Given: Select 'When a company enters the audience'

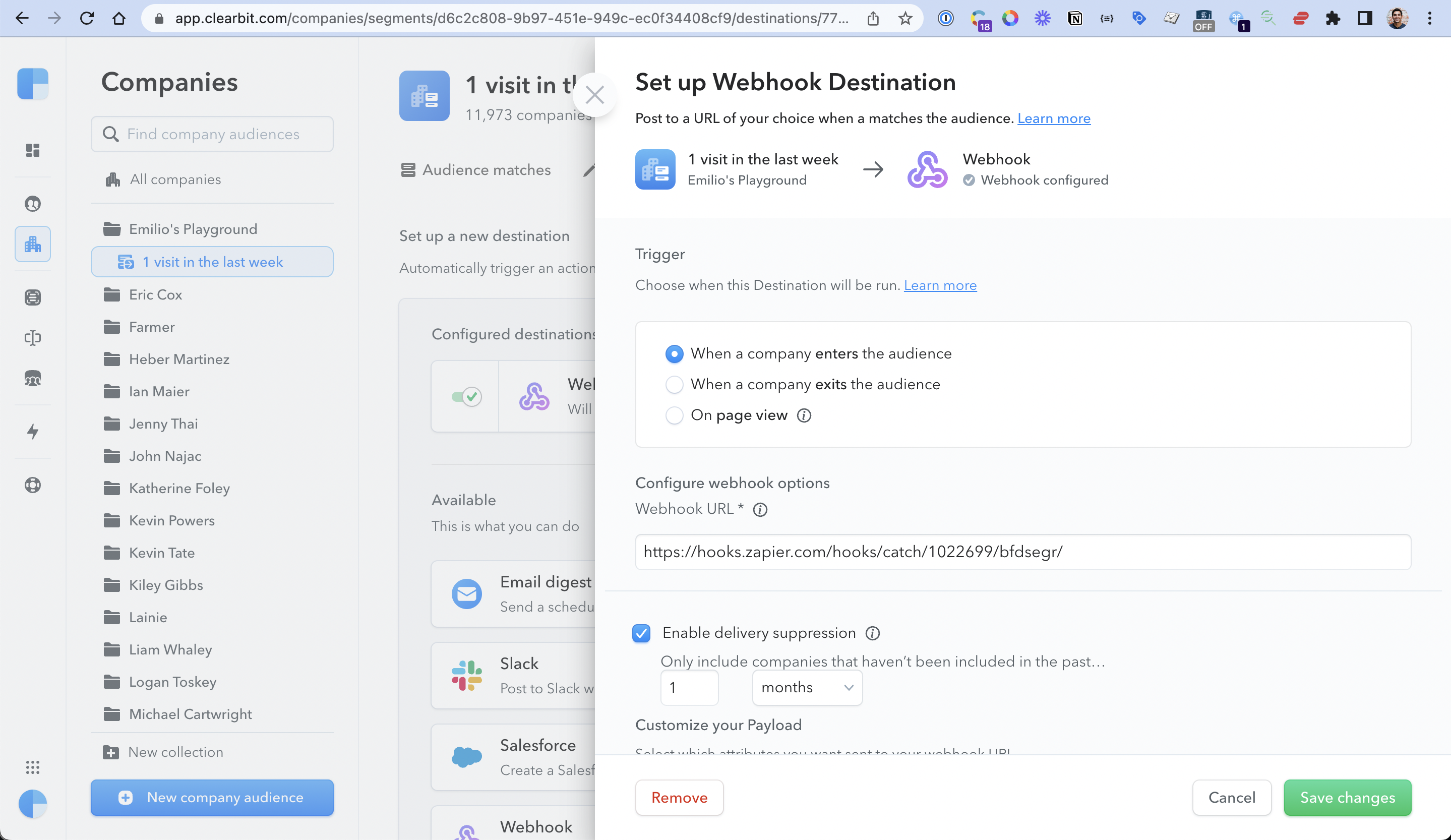Looking at the screenshot, I should pos(674,353).
